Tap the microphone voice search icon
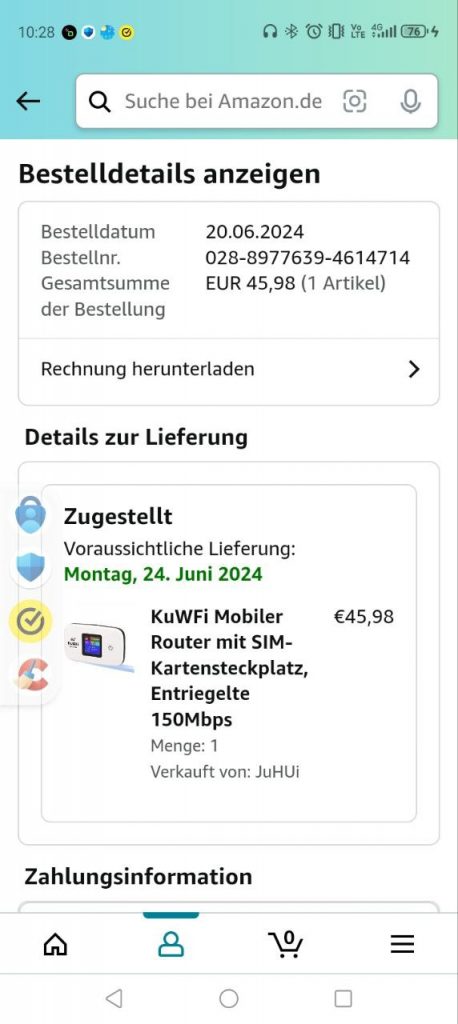The height and width of the screenshot is (1024, 458). (x=410, y=101)
